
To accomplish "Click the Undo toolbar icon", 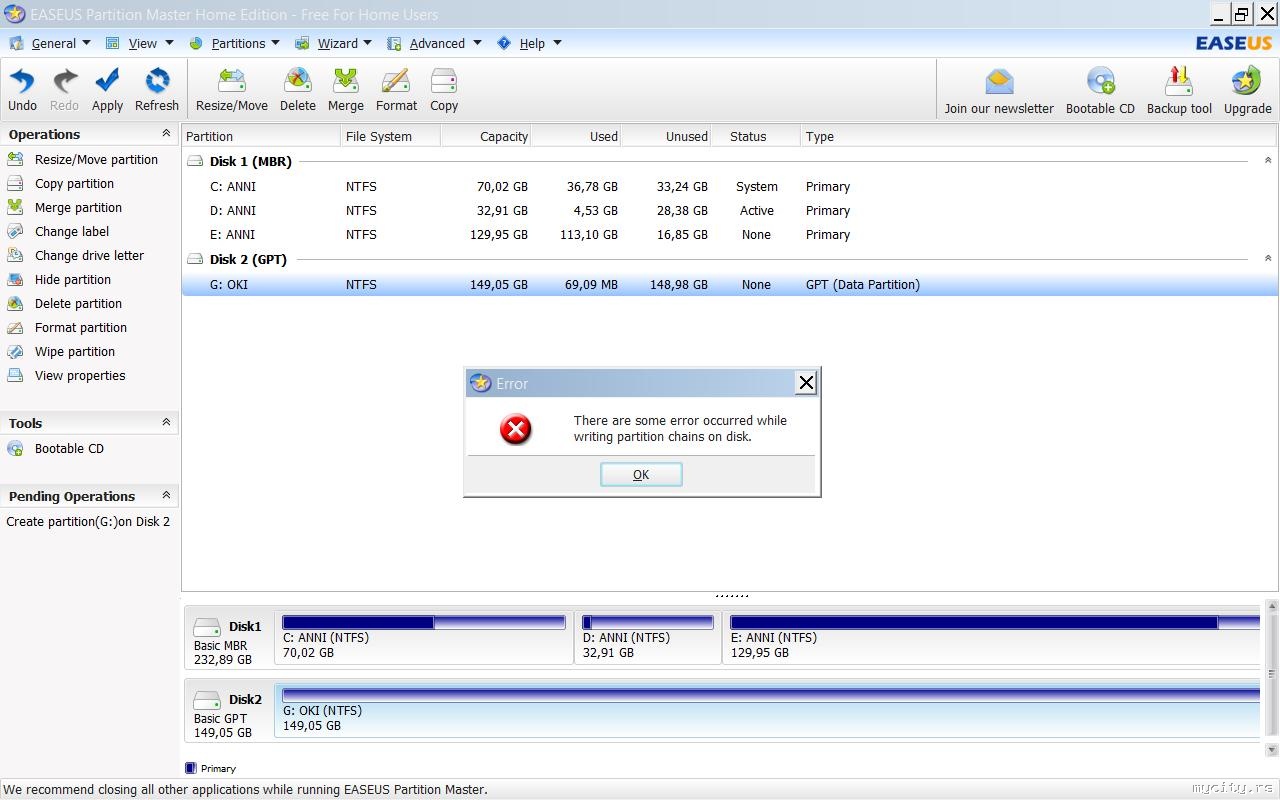I will pyautogui.click(x=22, y=90).
